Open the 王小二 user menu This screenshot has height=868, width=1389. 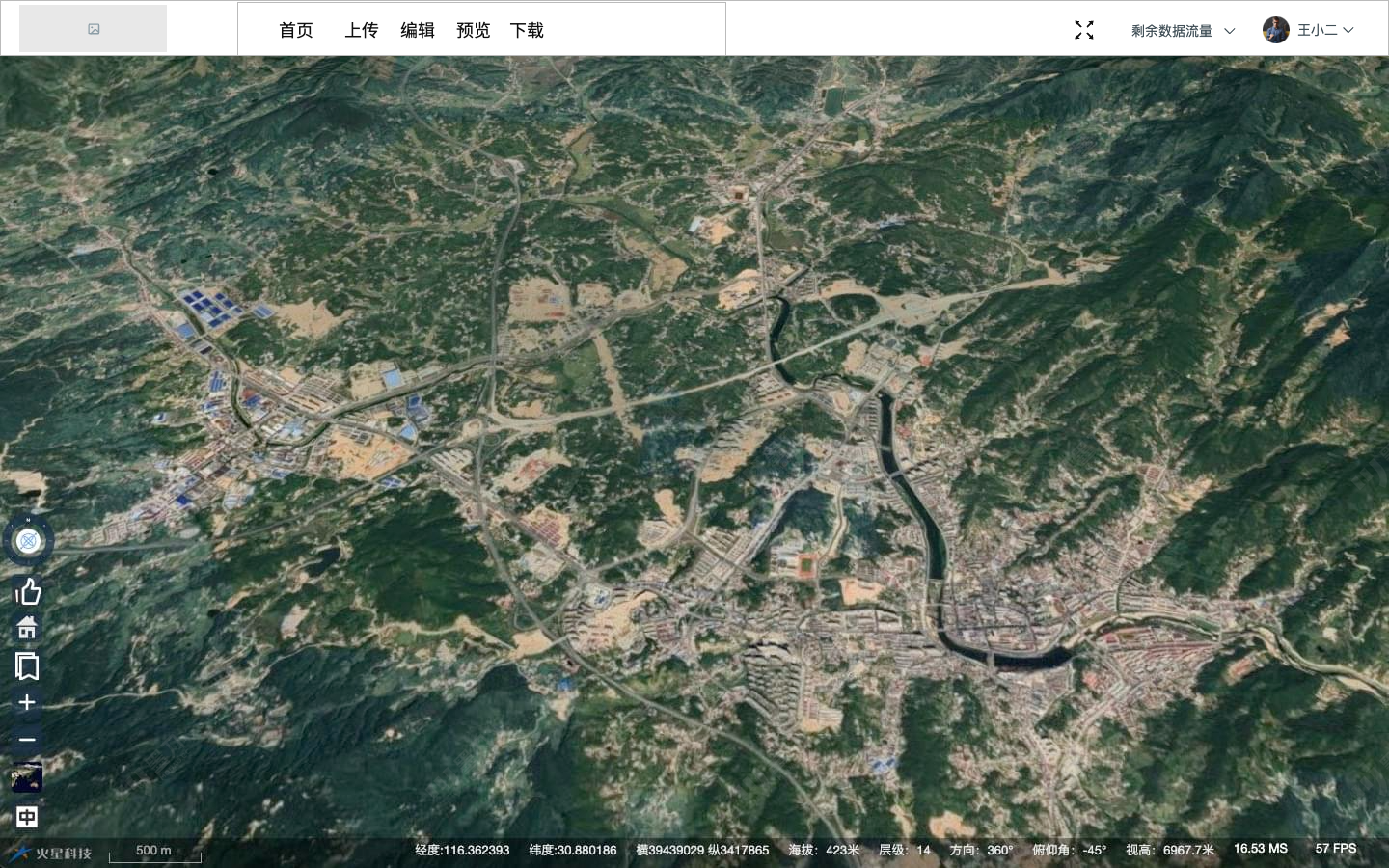coord(1325,31)
